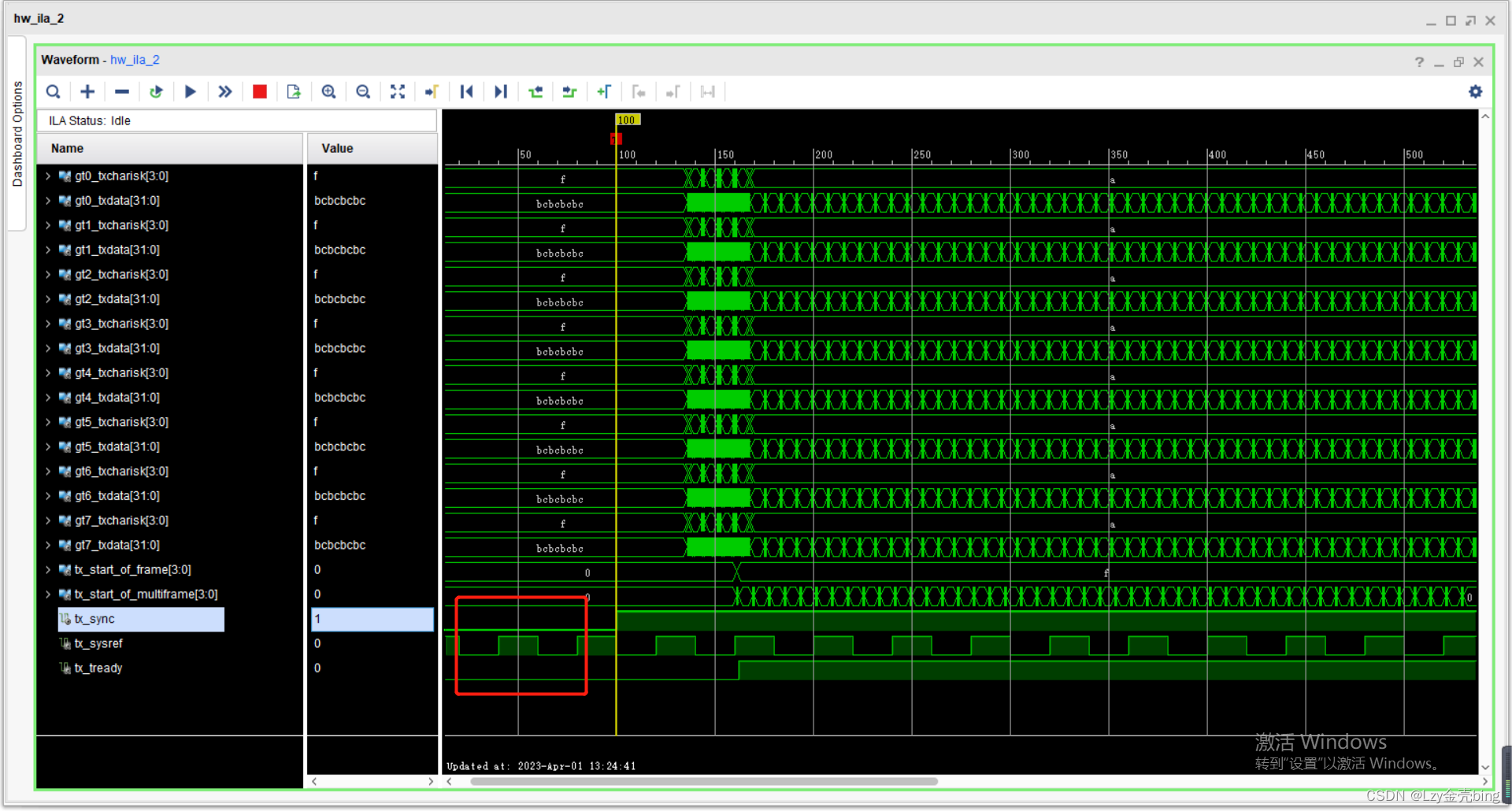Image resolution: width=1512 pixels, height=811 pixels.
Task: Click the 100 trigger marker above the waveform
Action: pyautogui.click(x=626, y=120)
